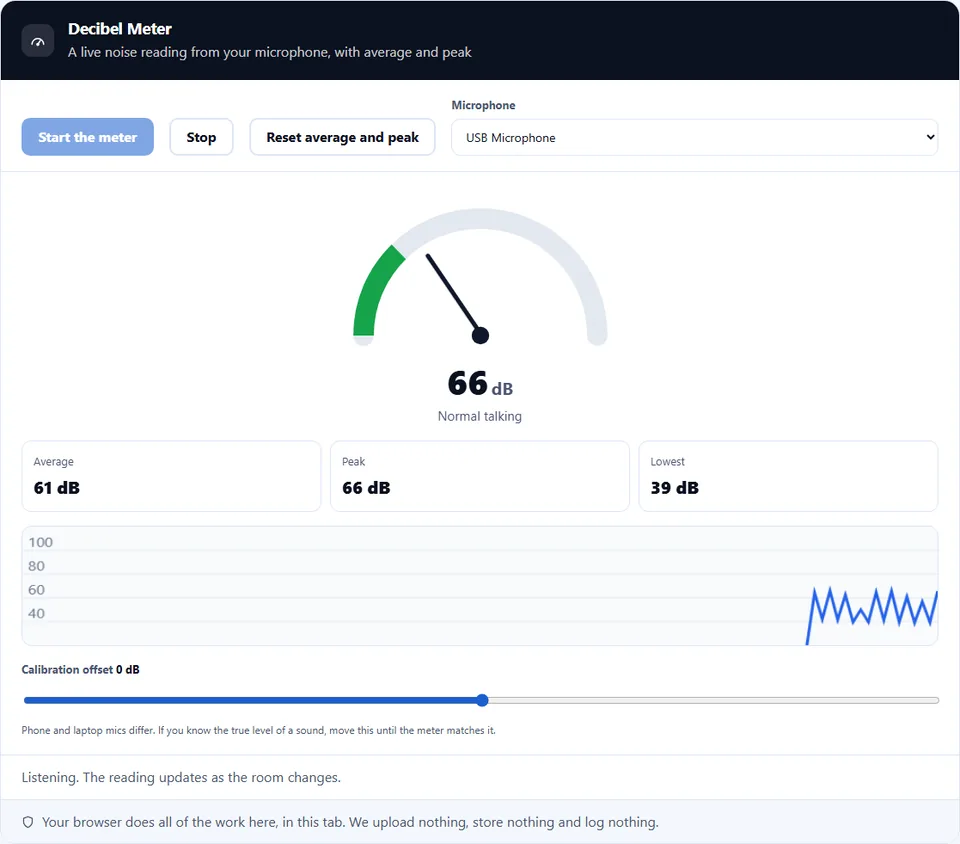Click the gauge needle pivot dot
The width and height of the screenshot is (960, 844).
[481, 335]
